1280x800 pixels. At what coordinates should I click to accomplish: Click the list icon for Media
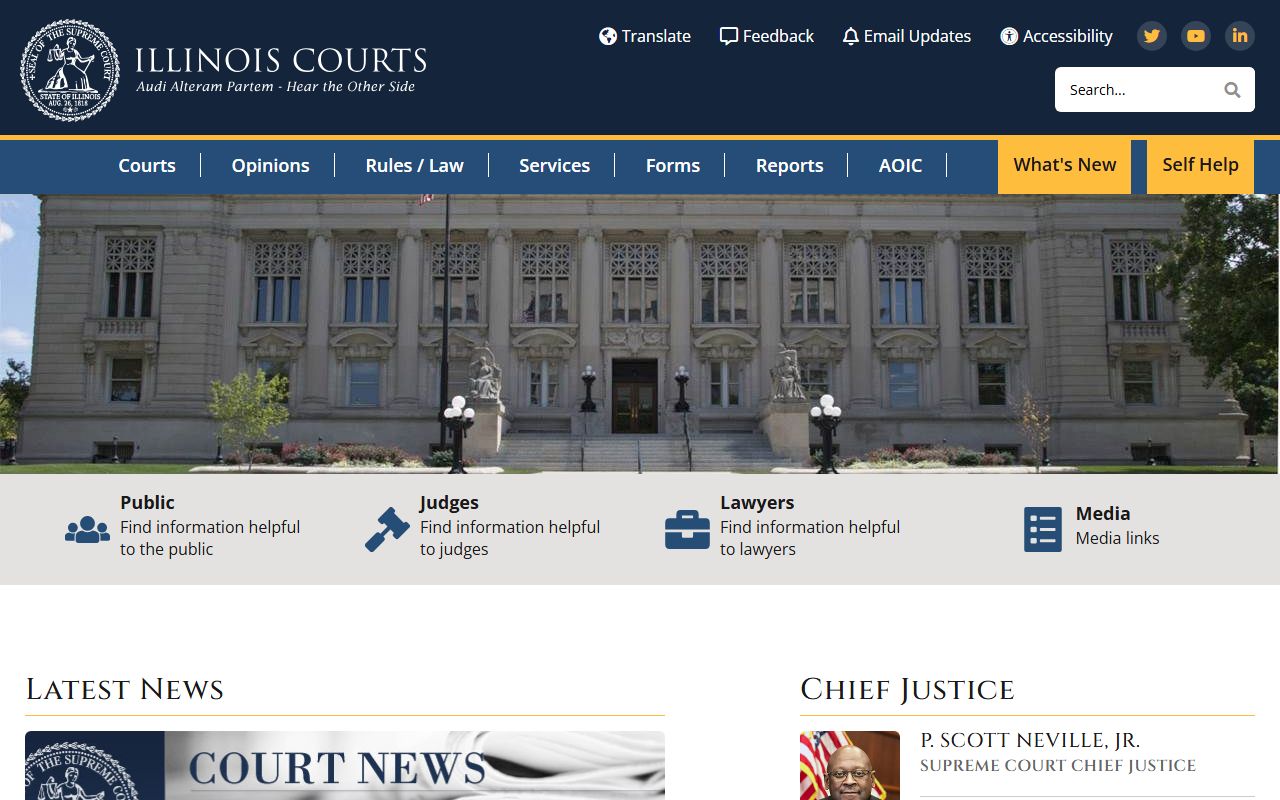pyautogui.click(x=1043, y=529)
